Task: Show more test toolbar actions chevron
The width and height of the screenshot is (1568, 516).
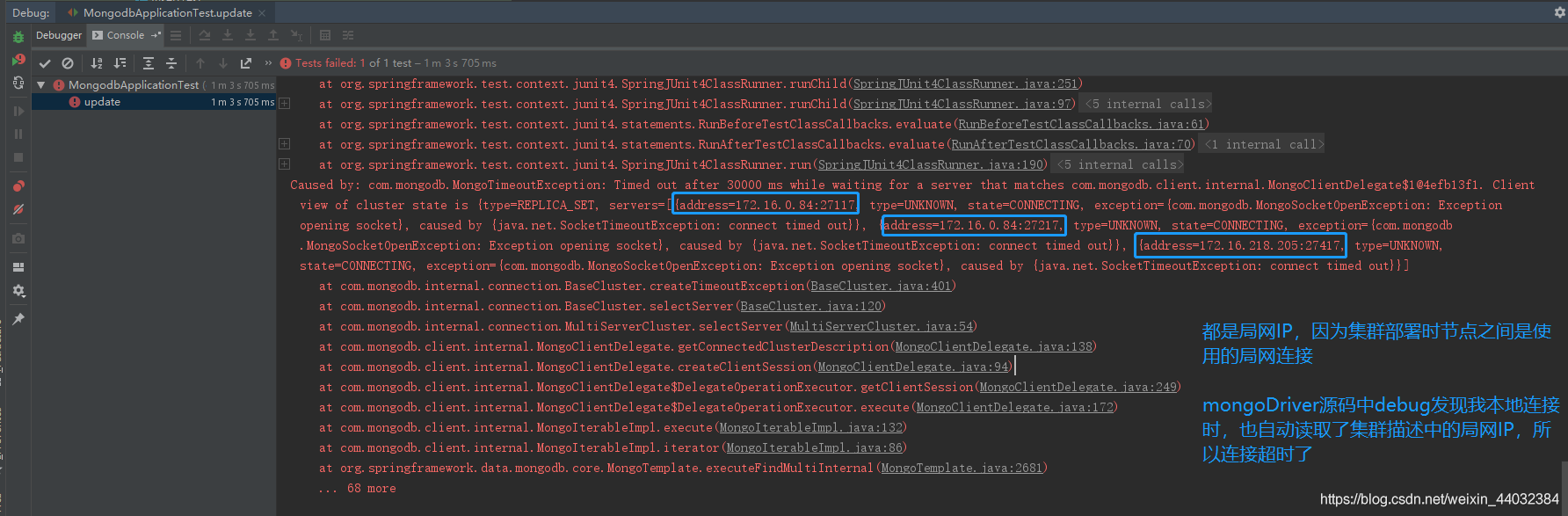Action: click(x=268, y=63)
